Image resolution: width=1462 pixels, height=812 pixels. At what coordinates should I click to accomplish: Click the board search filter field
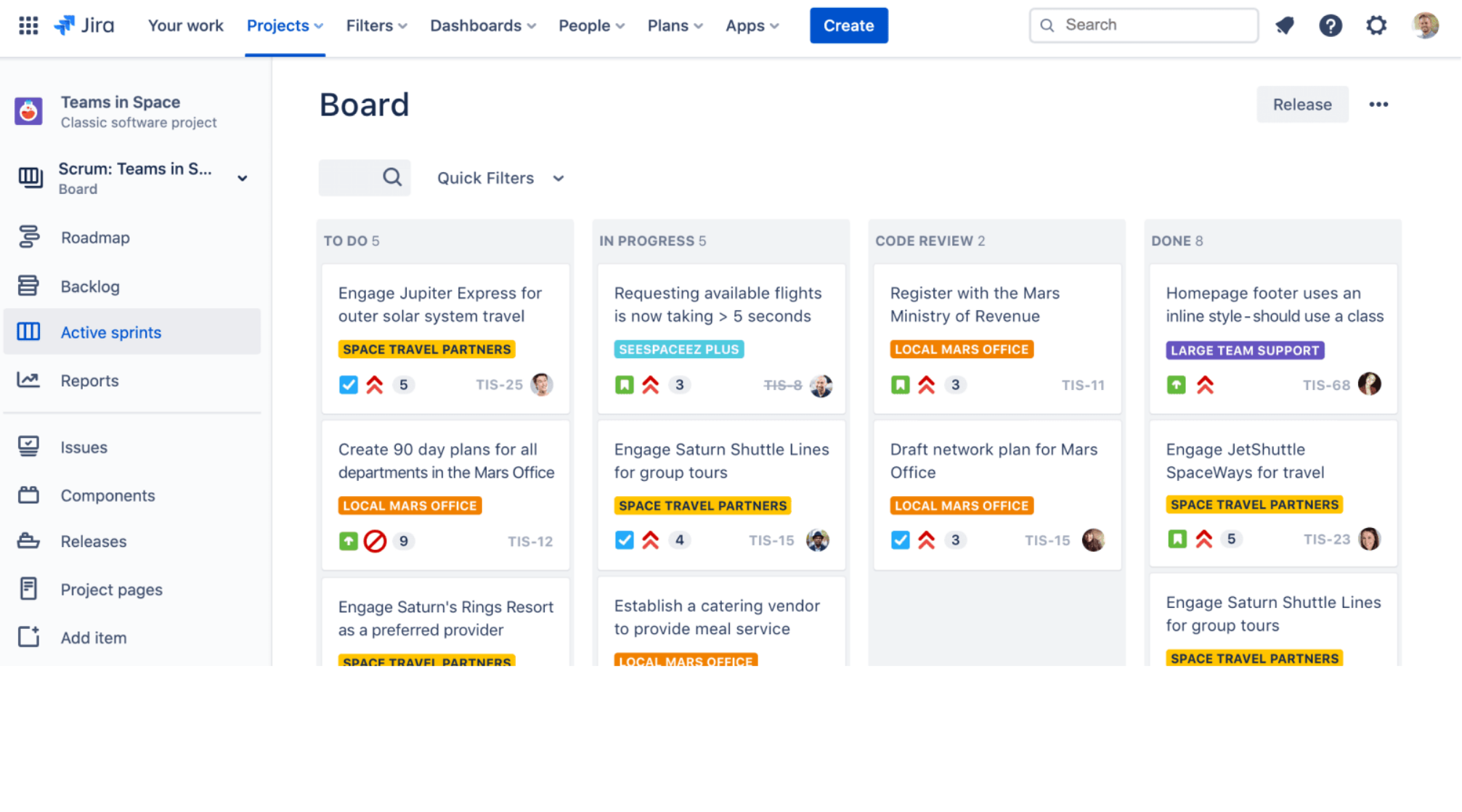tap(364, 177)
